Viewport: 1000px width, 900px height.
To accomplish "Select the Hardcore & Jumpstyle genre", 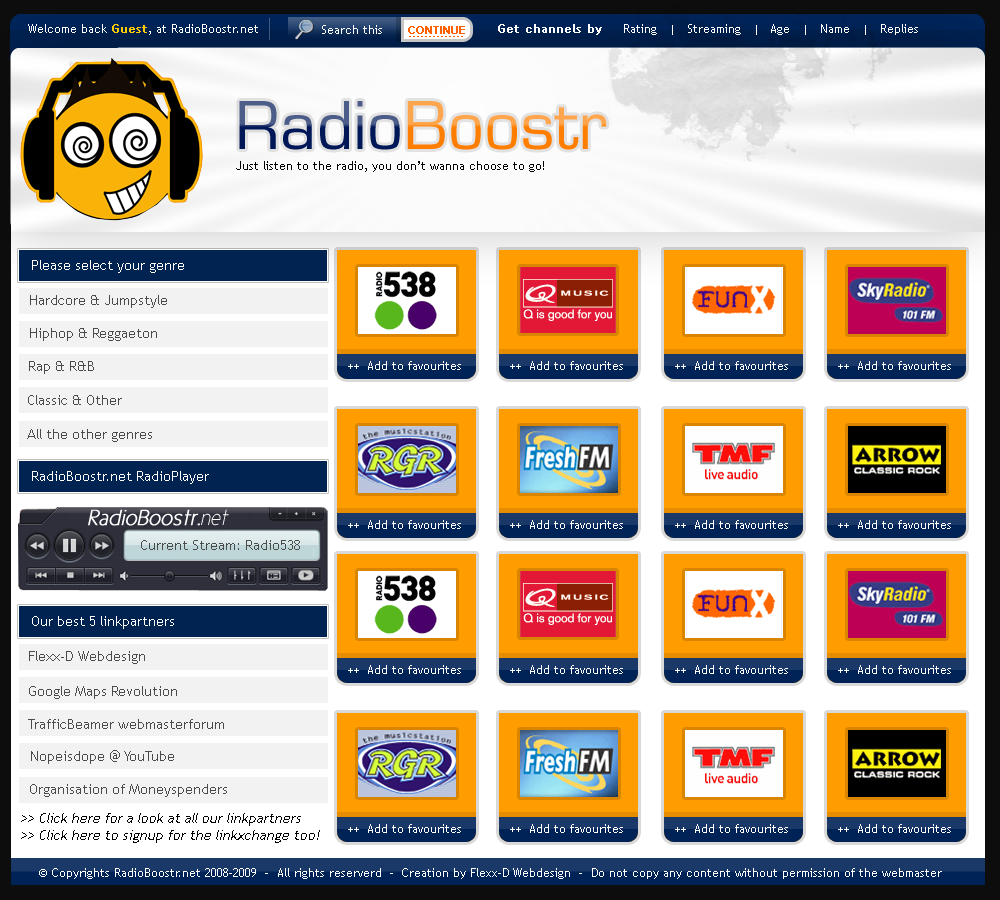I will (173, 300).
